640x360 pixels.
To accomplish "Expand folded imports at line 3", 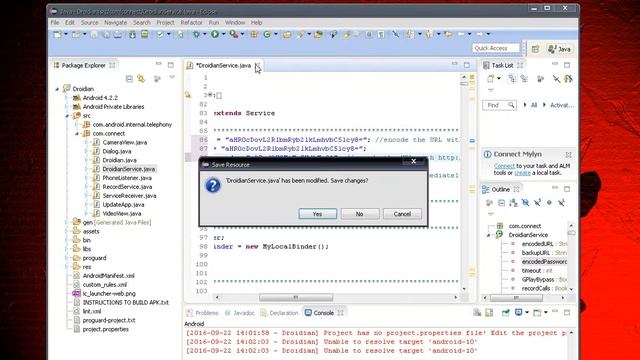I will 210,95.
